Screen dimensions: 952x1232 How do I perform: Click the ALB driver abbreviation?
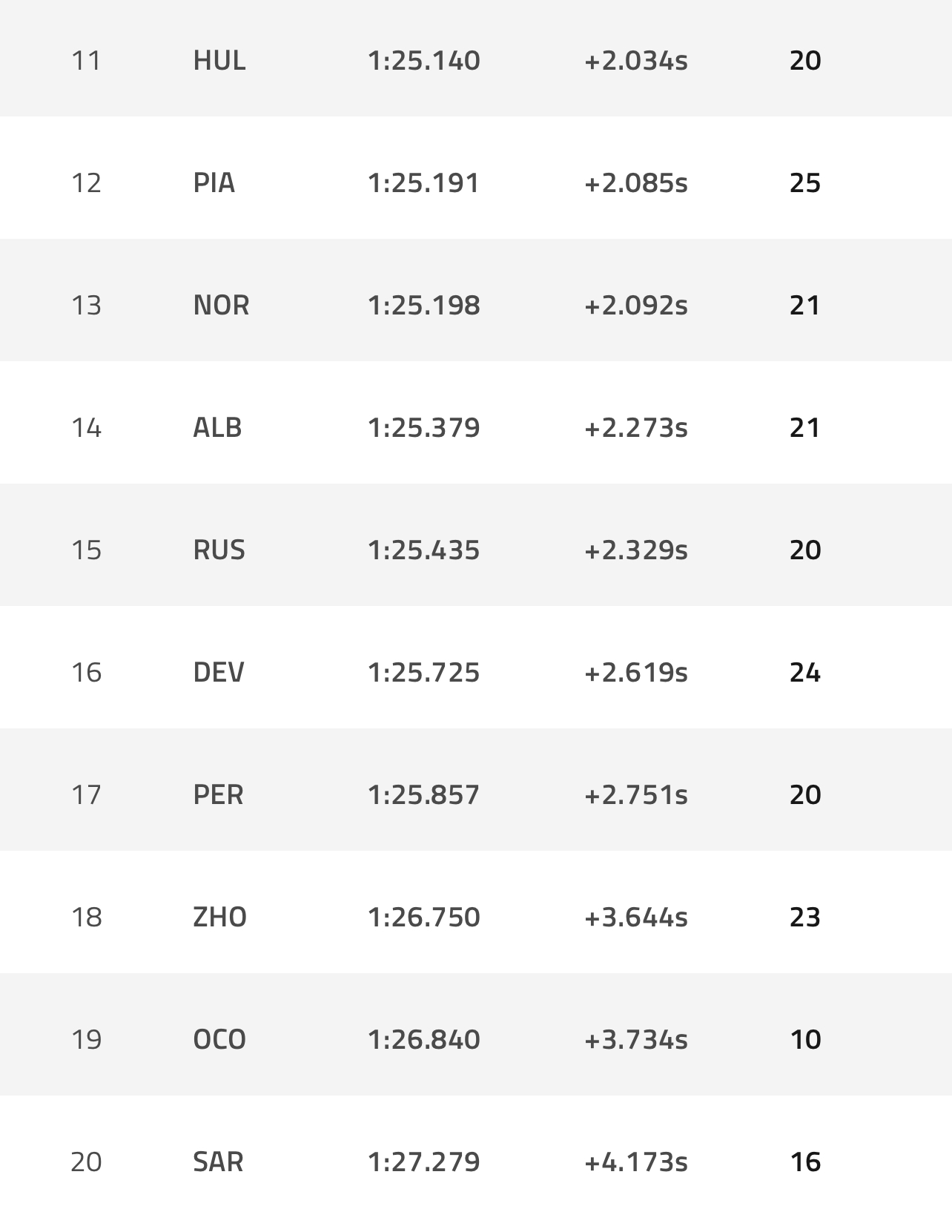click(x=217, y=427)
